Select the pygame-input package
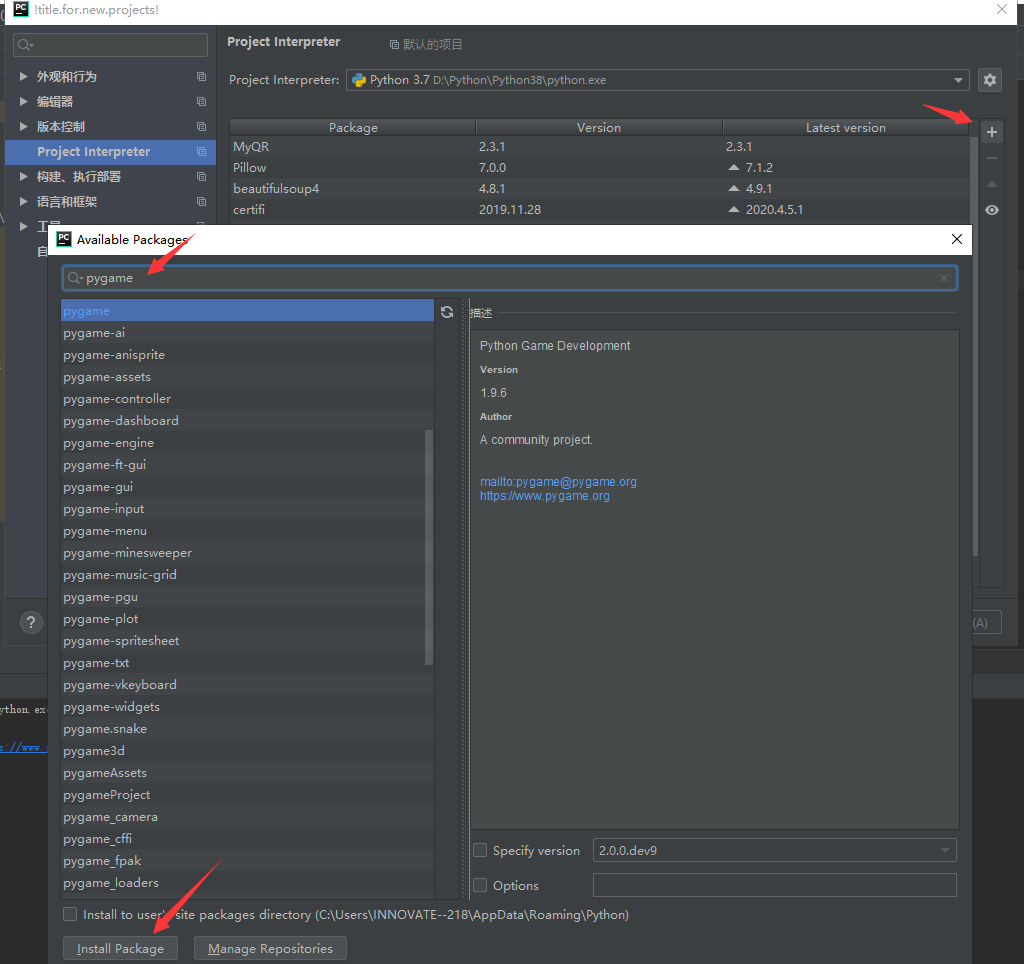Image resolution: width=1024 pixels, height=964 pixels. tap(243, 509)
